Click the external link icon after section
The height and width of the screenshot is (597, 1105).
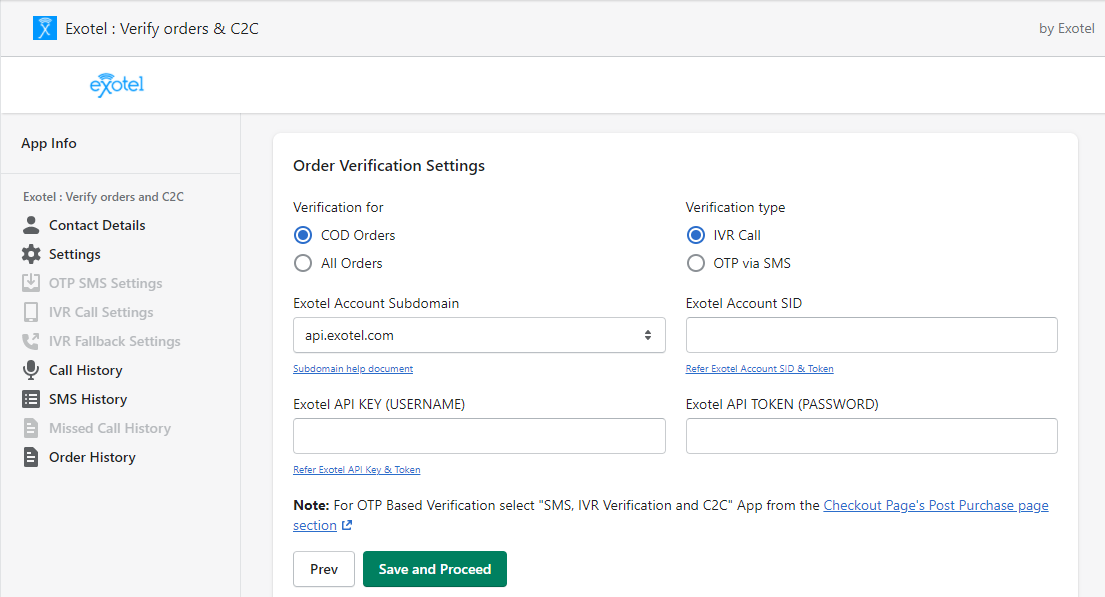click(x=347, y=525)
